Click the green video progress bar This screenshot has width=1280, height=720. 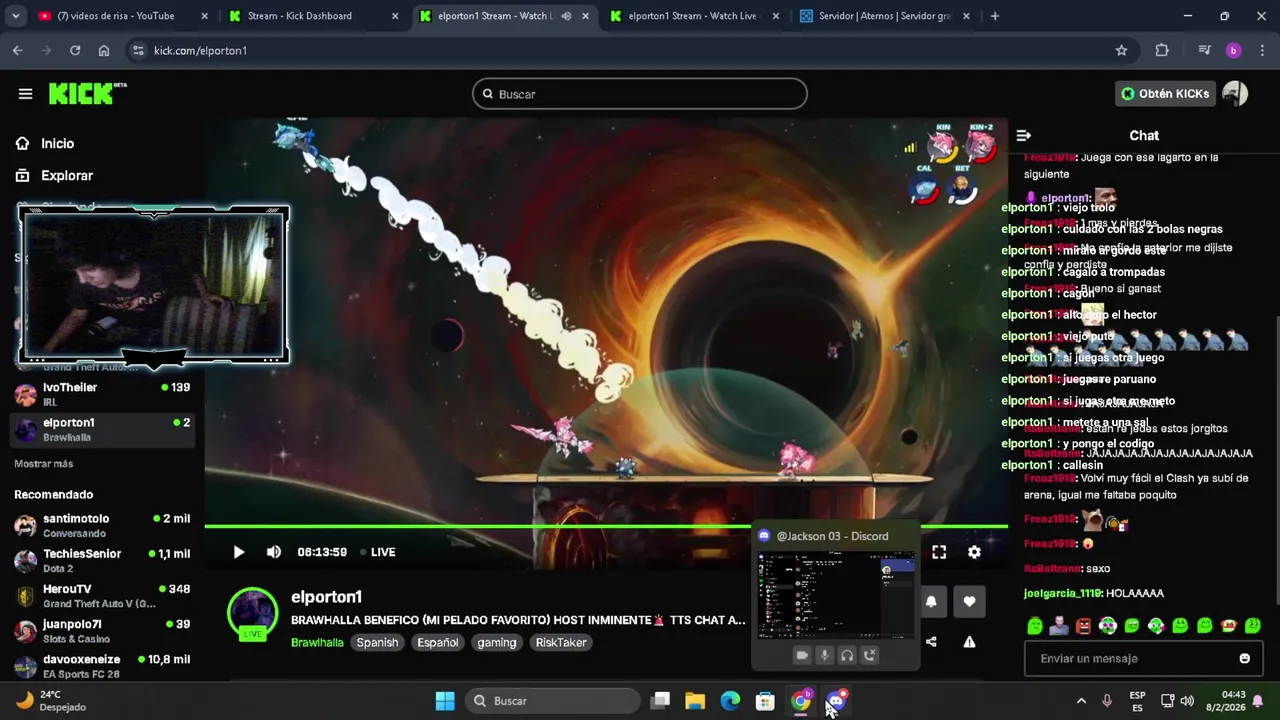(x=606, y=526)
